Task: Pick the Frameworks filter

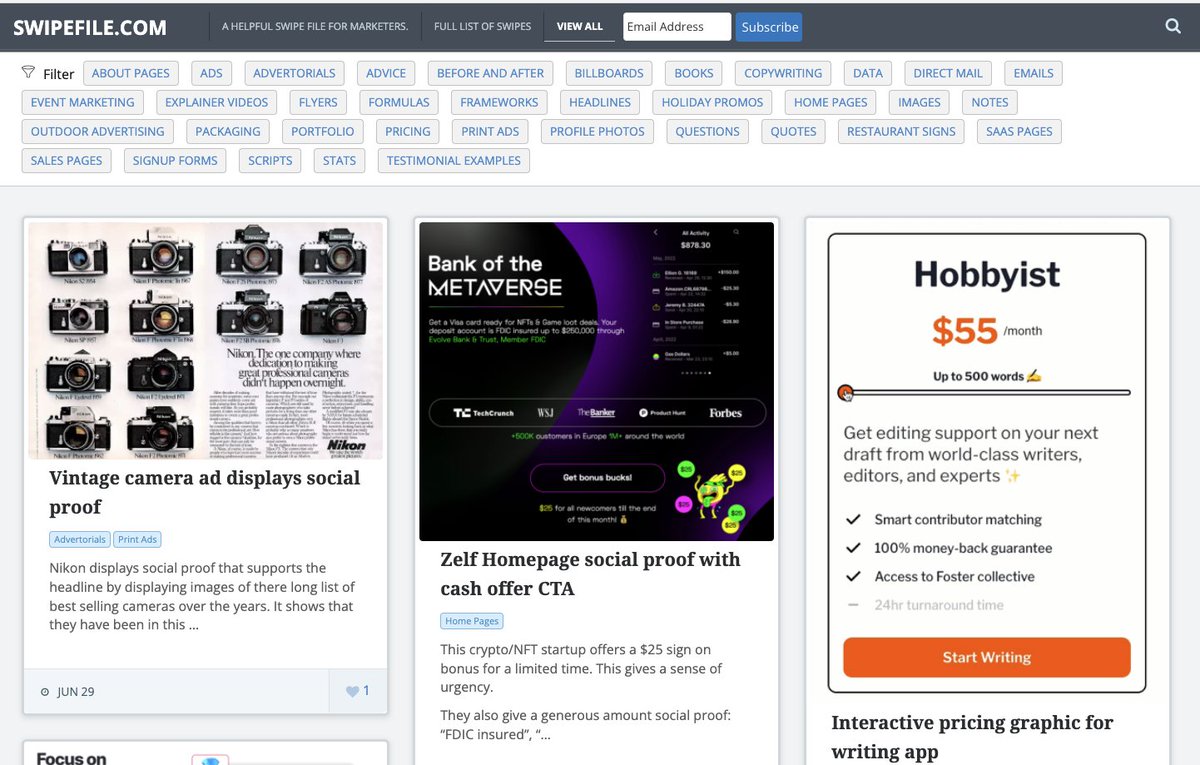Action: click(x=499, y=102)
